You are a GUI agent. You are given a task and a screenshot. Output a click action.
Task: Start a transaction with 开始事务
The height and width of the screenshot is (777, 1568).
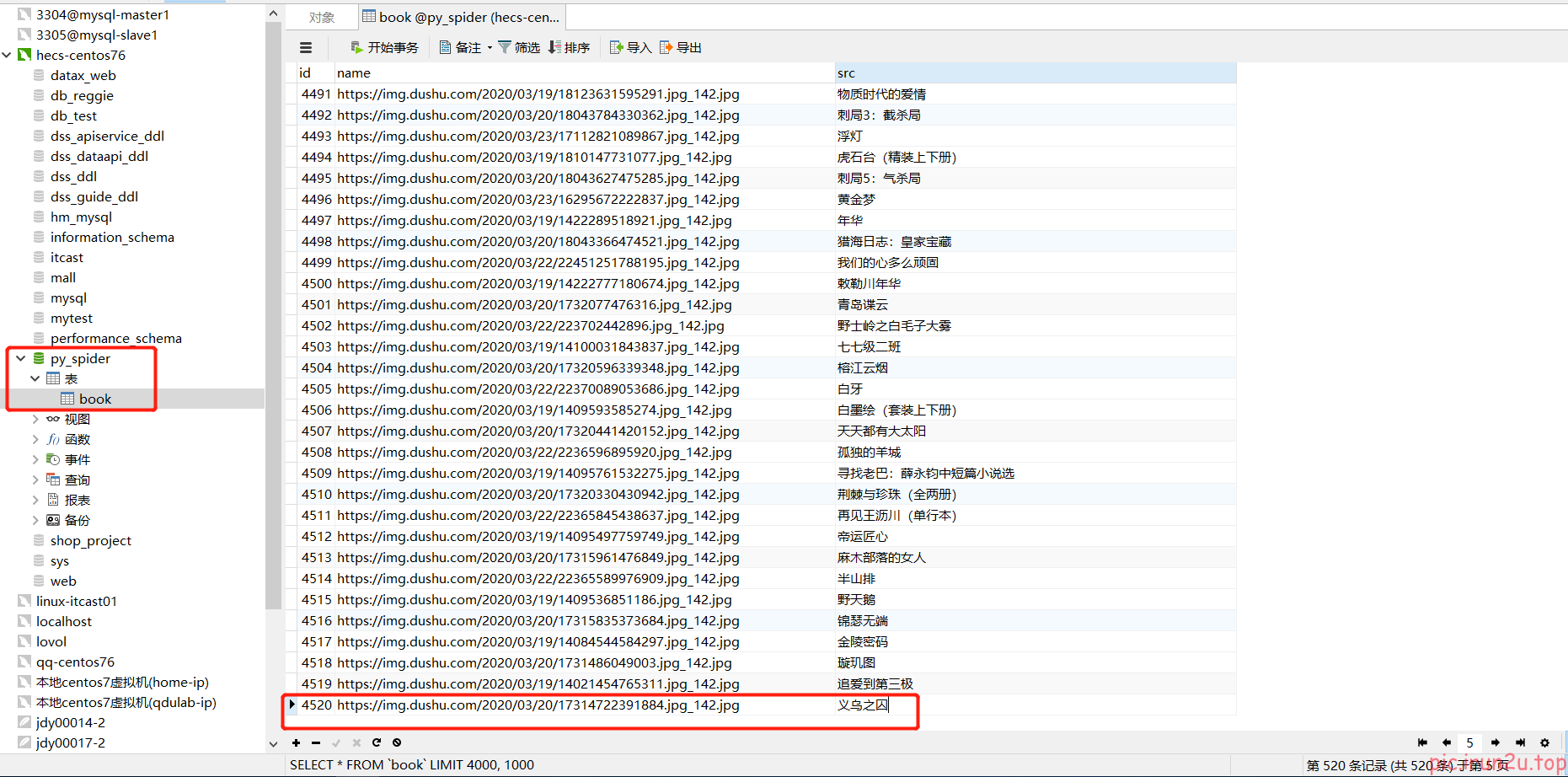click(x=384, y=48)
